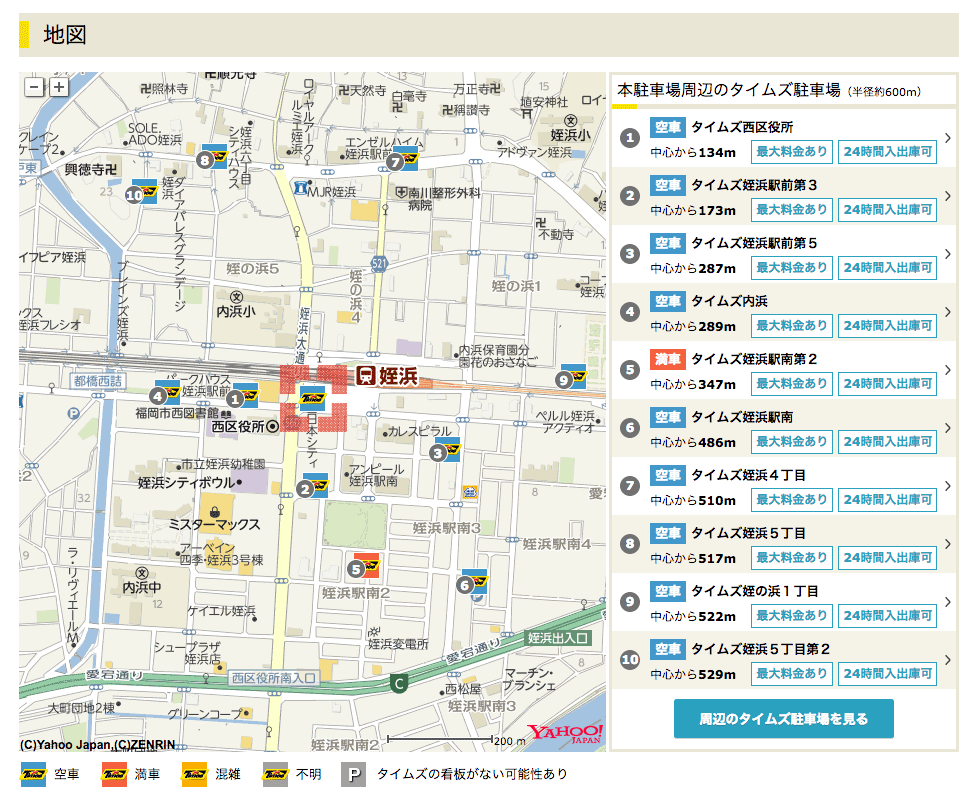Zoom in the map with plus button
The height and width of the screenshot is (808, 979).
[59, 87]
